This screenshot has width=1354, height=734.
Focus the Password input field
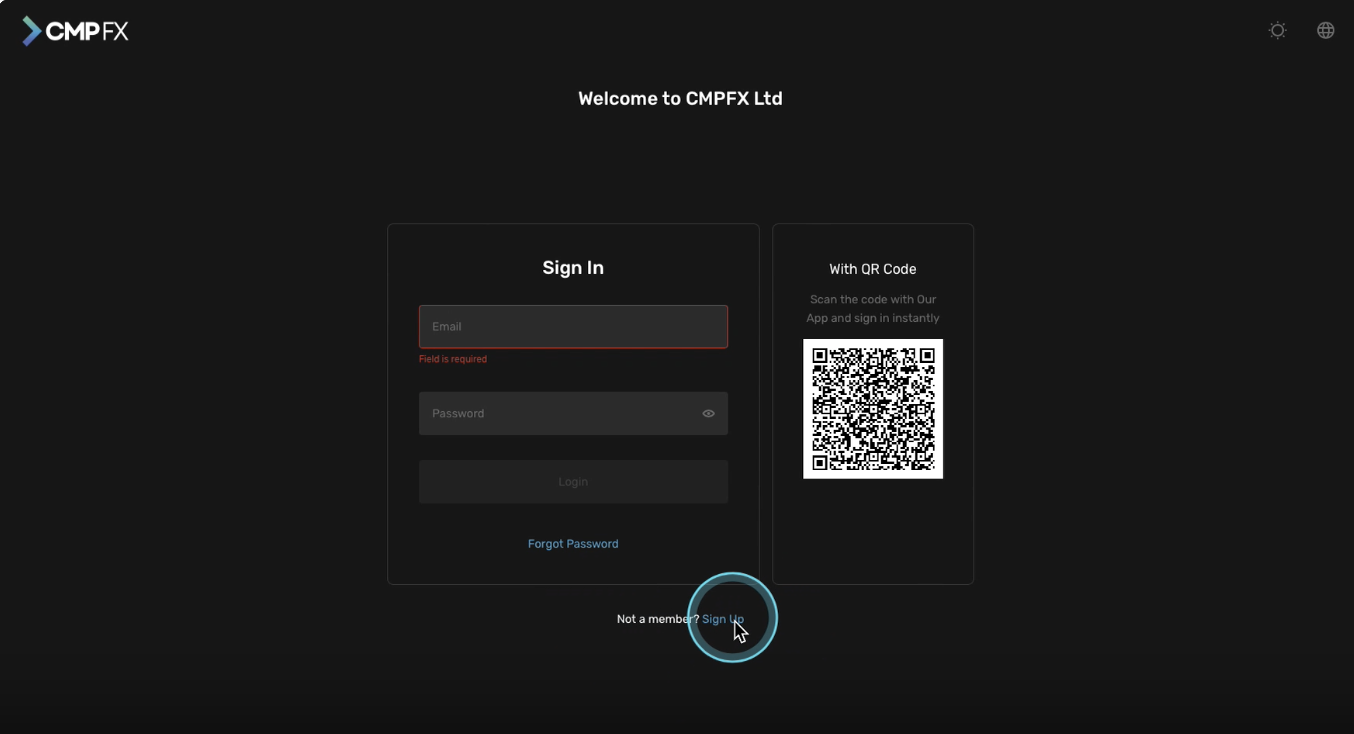[x=573, y=414]
